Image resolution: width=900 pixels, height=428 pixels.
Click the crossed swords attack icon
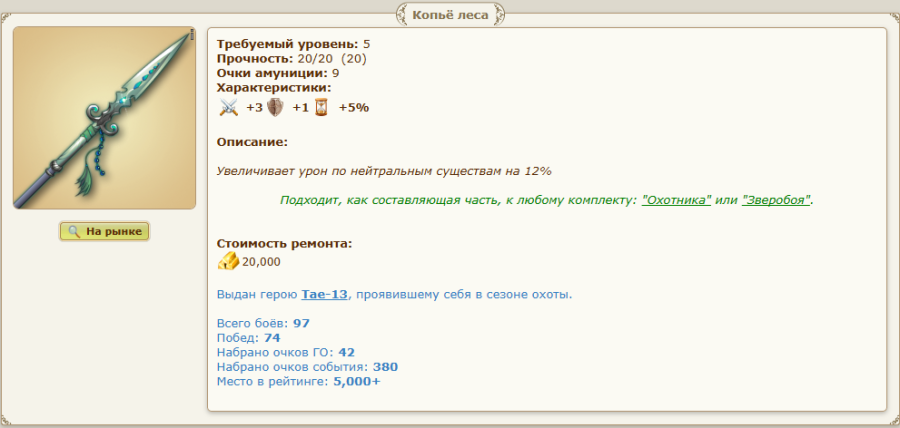point(229,108)
